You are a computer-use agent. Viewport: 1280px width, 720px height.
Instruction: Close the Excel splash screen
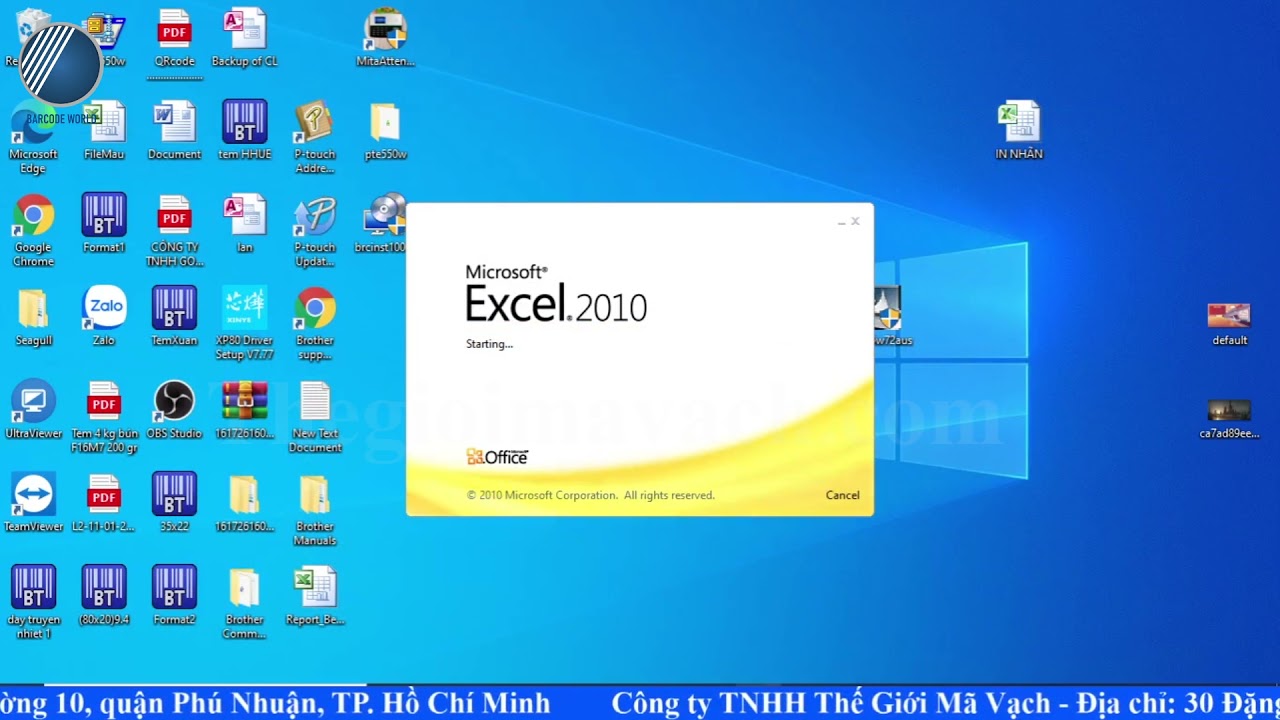coord(855,221)
